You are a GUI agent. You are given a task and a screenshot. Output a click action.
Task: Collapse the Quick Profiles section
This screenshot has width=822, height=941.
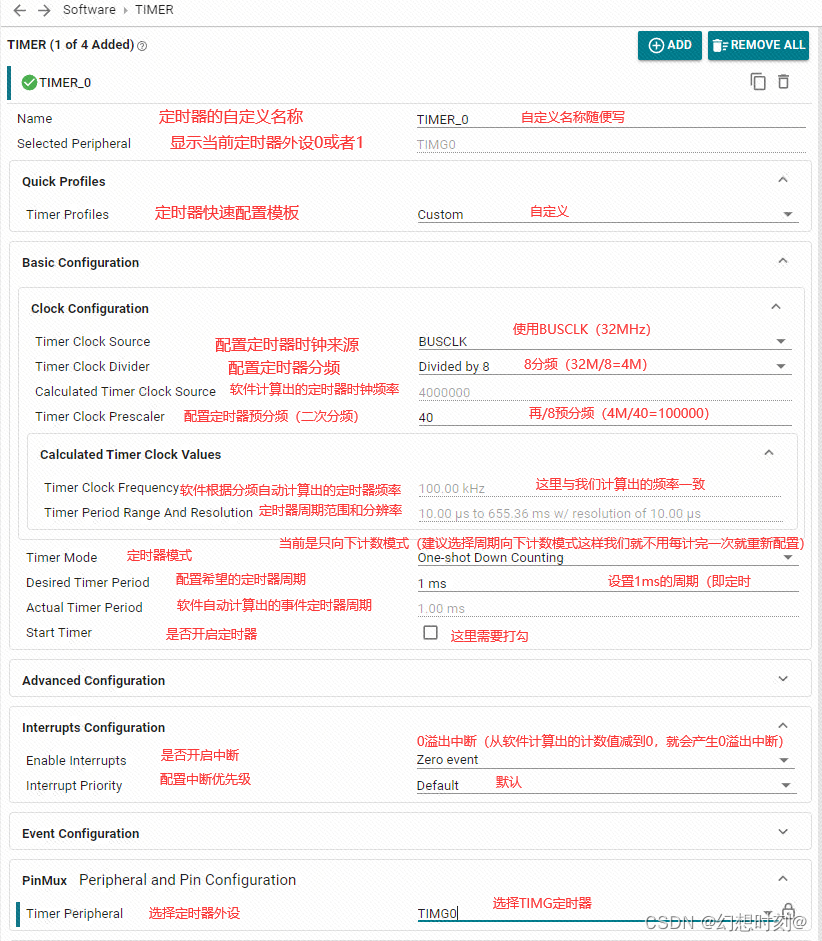pyautogui.click(x=782, y=180)
